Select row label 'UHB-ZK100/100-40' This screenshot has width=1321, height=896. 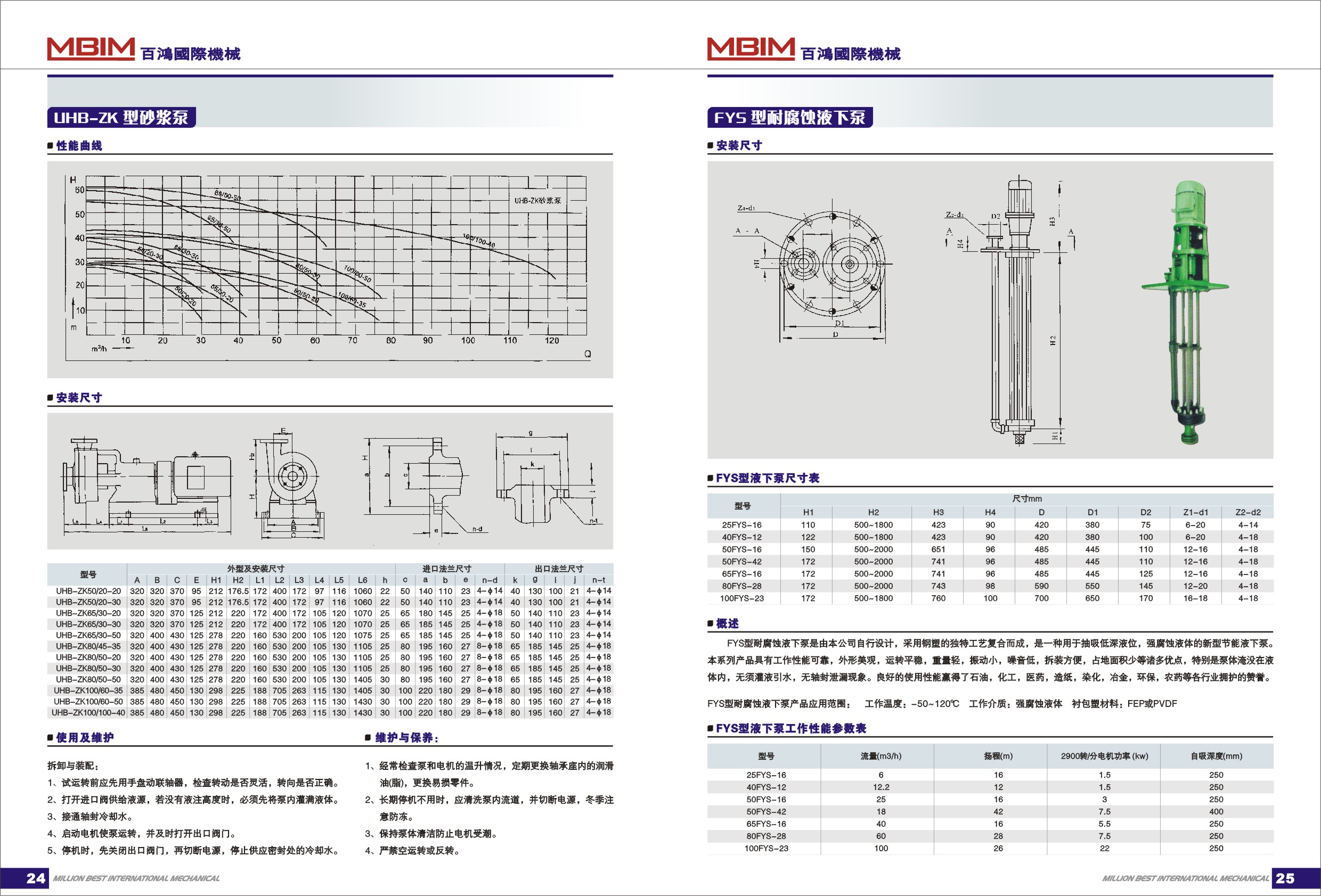point(88,712)
